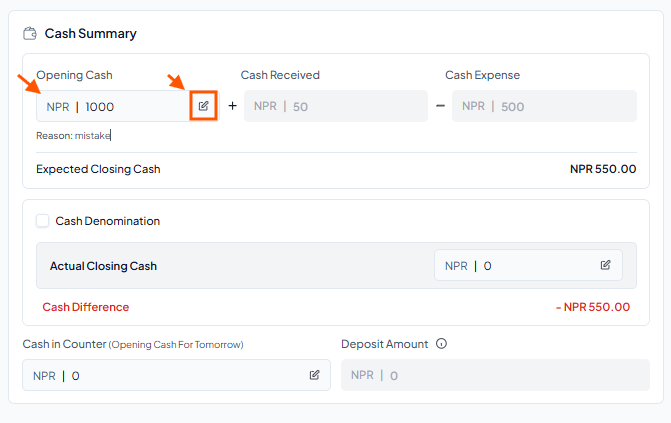Click the red Cash Difference value
This screenshot has height=423, width=671.
[593, 307]
